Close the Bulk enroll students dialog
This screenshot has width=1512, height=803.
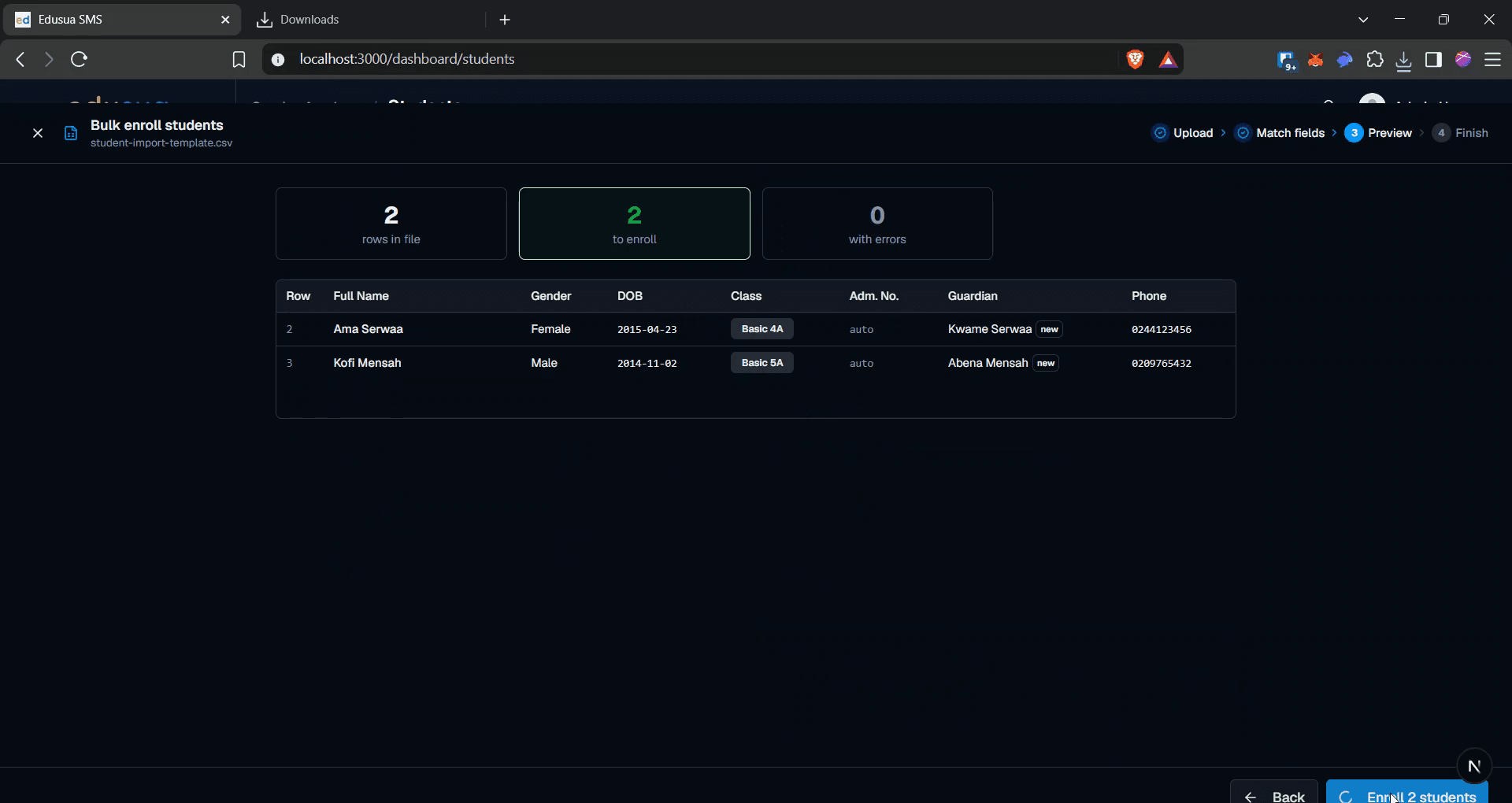37,133
